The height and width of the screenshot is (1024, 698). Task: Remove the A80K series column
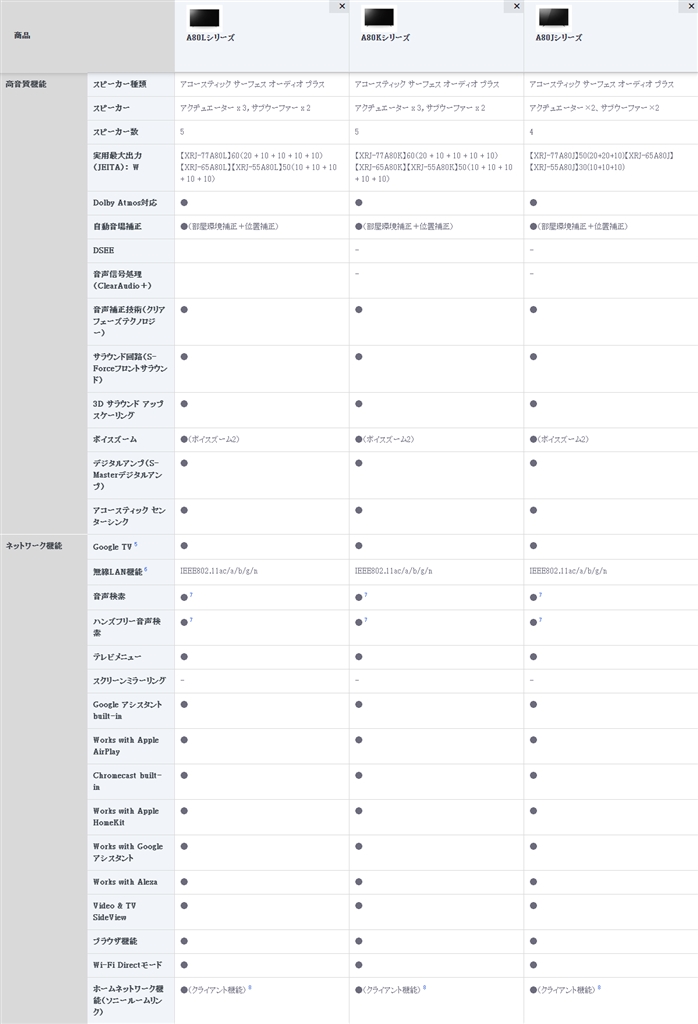[x=517, y=6]
